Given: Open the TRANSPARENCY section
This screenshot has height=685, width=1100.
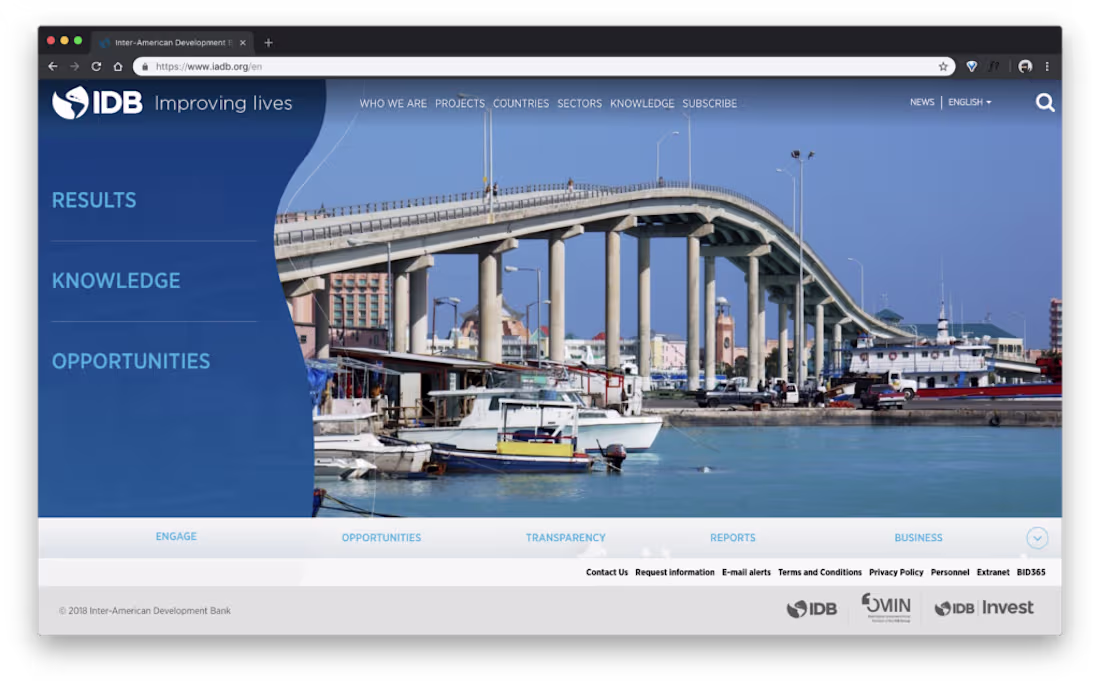Looking at the screenshot, I should point(566,537).
